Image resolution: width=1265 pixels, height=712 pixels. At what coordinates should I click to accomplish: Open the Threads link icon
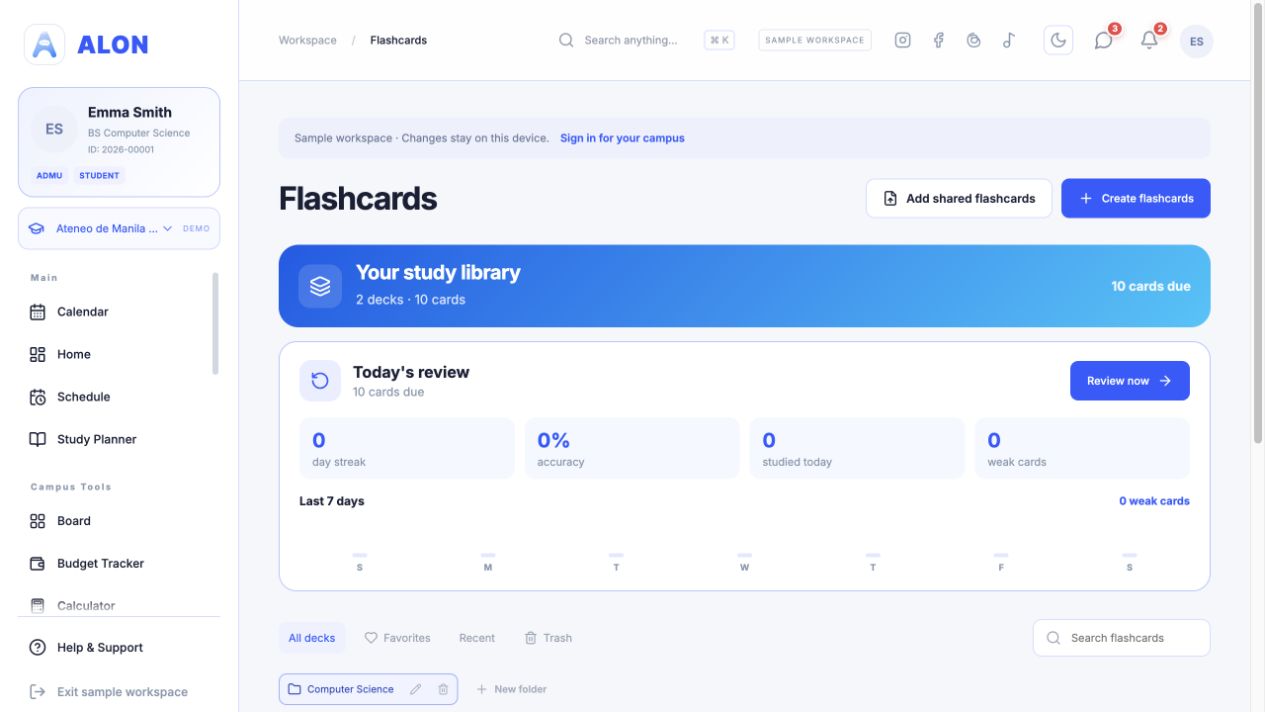(974, 40)
